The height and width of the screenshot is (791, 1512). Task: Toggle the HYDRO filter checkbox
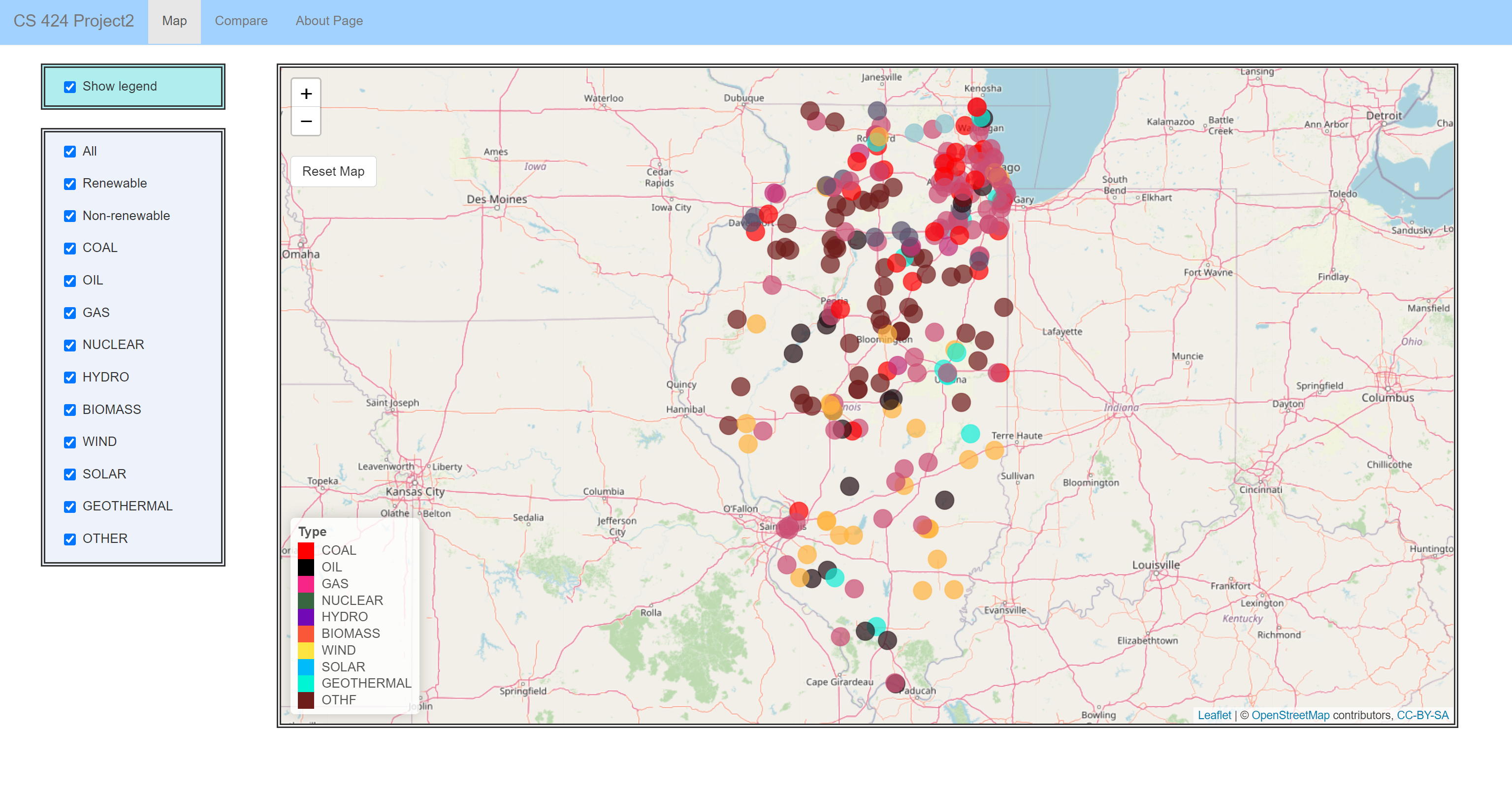pyautogui.click(x=70, y=378)
